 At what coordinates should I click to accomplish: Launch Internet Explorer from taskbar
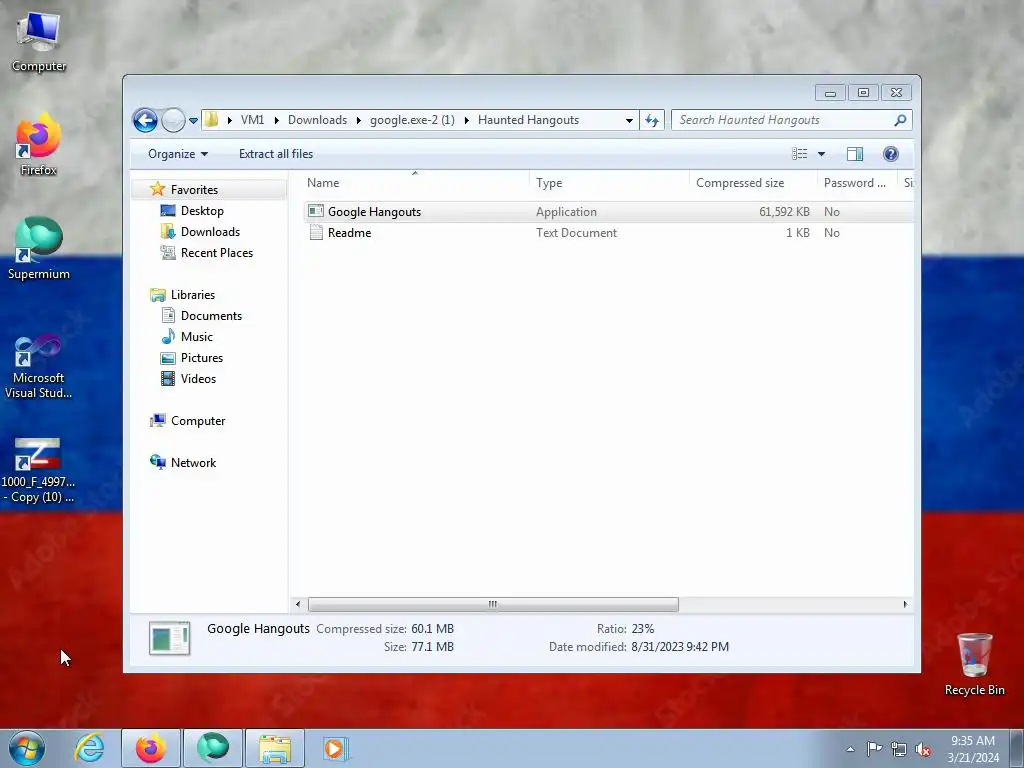point(89,748)
